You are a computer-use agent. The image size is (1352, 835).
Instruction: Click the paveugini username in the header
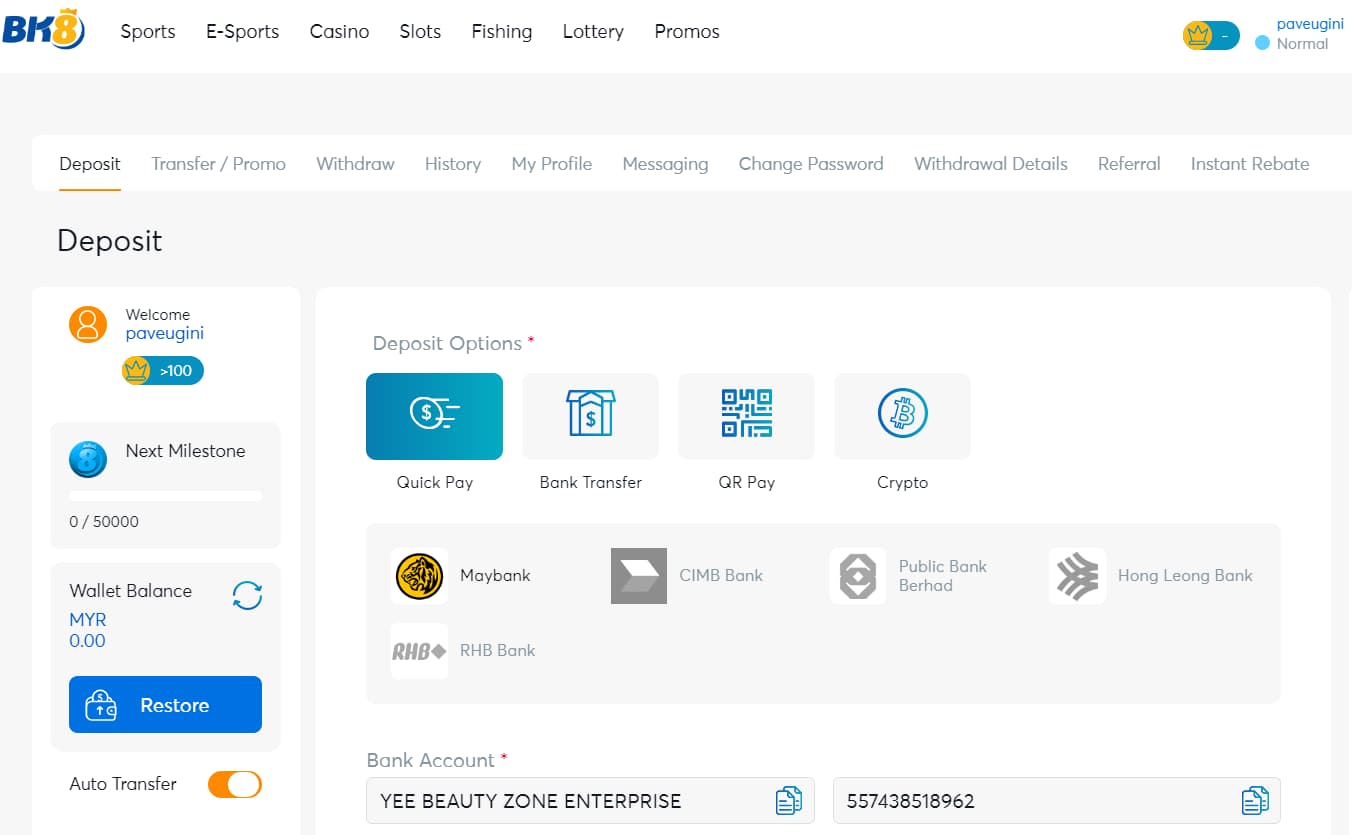click(x=1310, y=24)
